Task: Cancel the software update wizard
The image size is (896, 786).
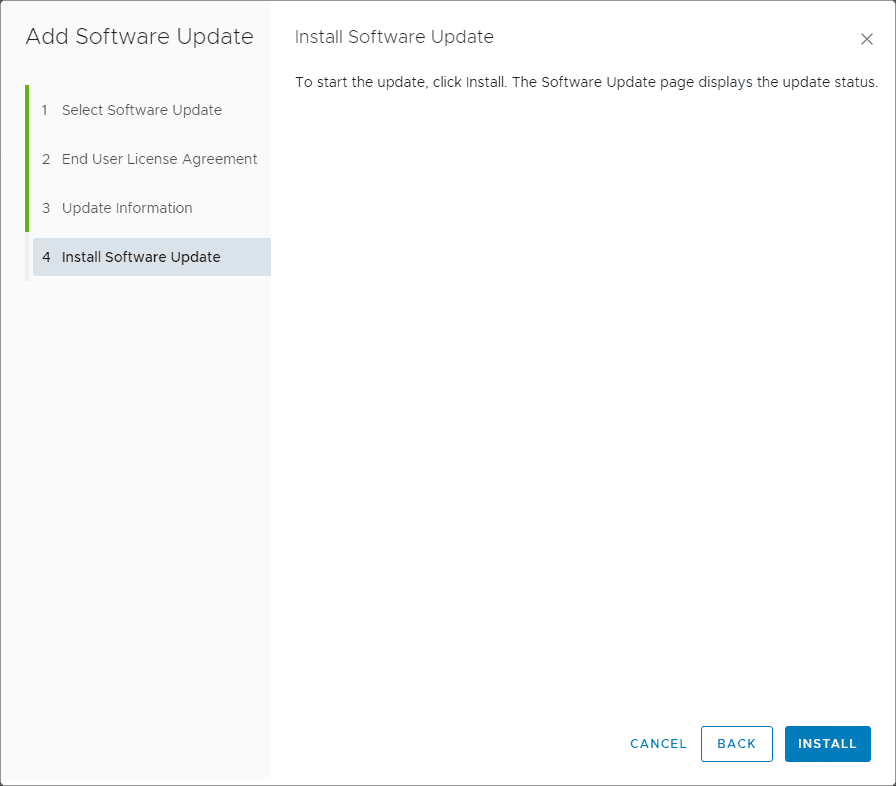Action: (658, 744)
